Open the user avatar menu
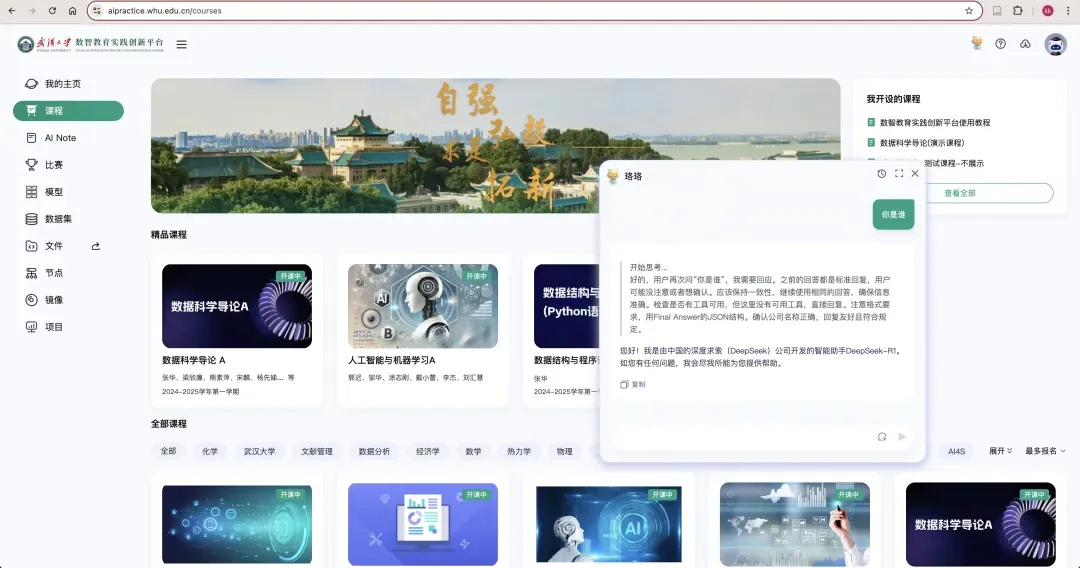The width and height of the screenshot is (1080, 568). point(1055,44)
